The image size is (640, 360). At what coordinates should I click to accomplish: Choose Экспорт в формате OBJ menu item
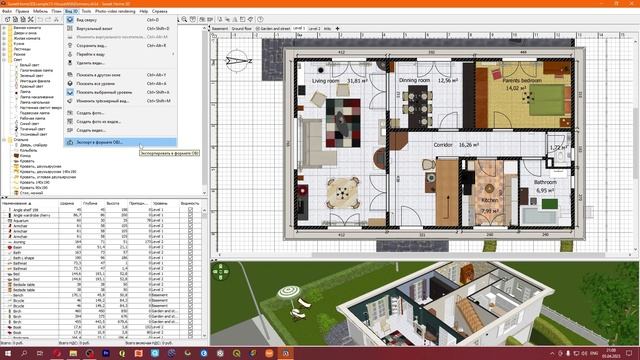tap(120, 142)
